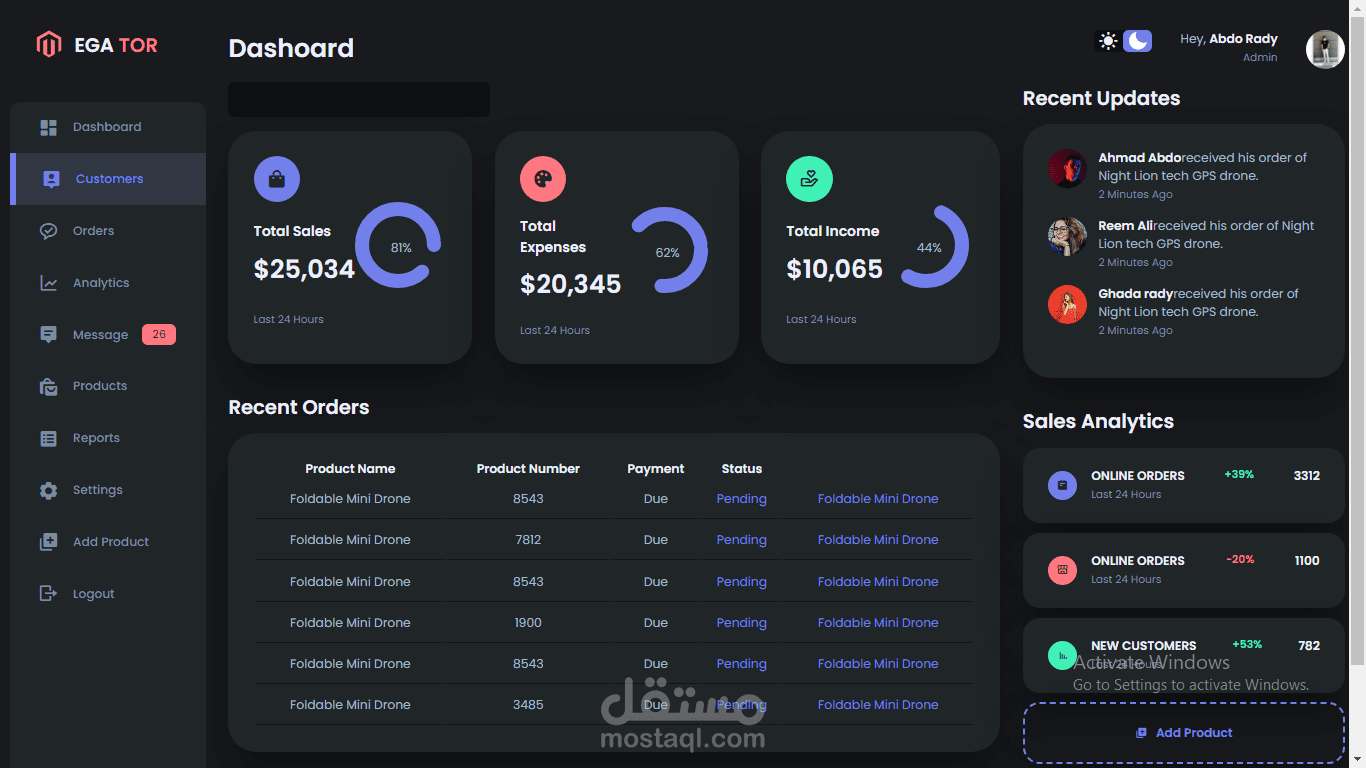This screenshot has width=1366, height=768.
Task: Open the Reports menu item
Action: click(x=108, y=438)
